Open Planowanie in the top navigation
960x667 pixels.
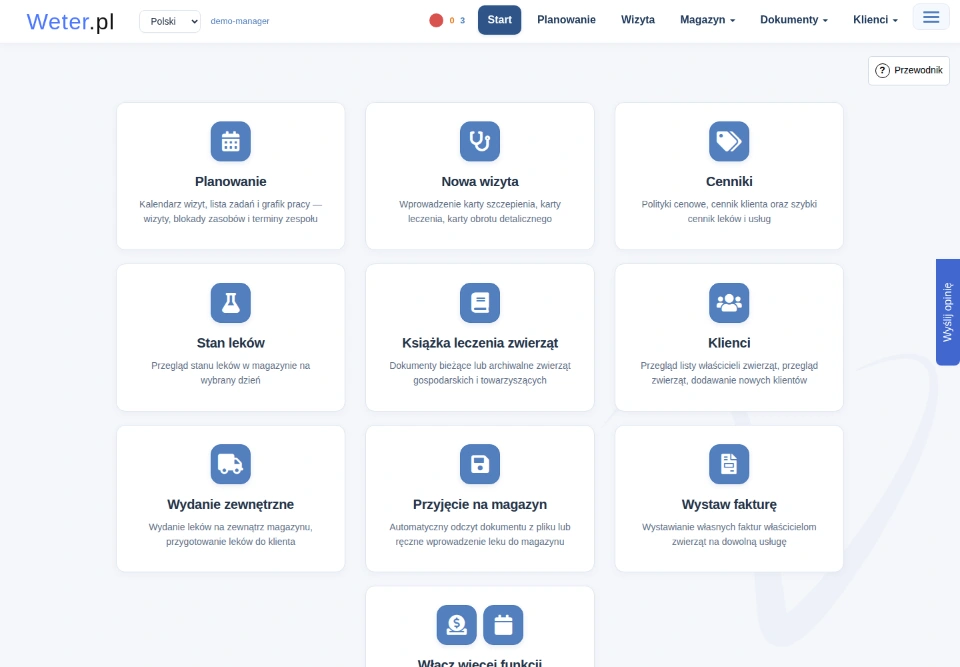tap(566, 20)
